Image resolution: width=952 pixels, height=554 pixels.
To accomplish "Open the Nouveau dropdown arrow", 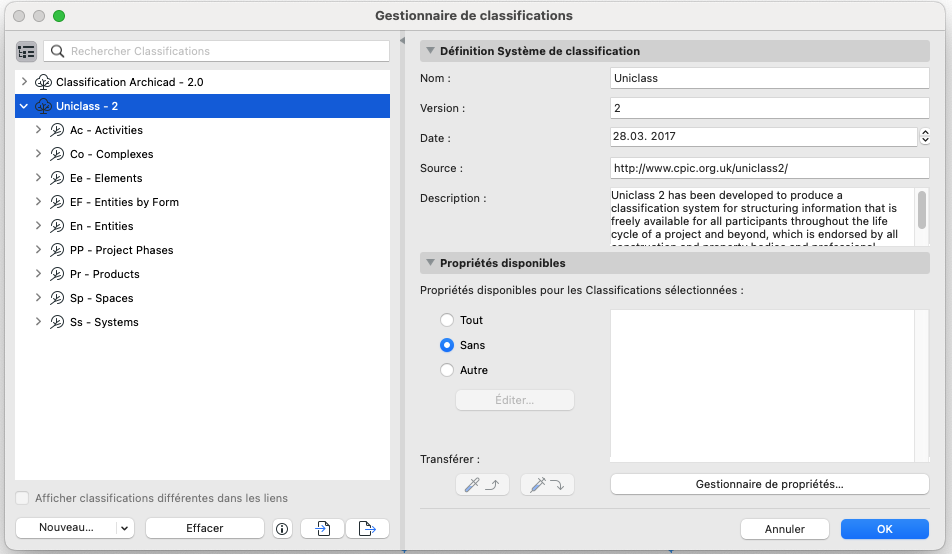I will [124, 528].
